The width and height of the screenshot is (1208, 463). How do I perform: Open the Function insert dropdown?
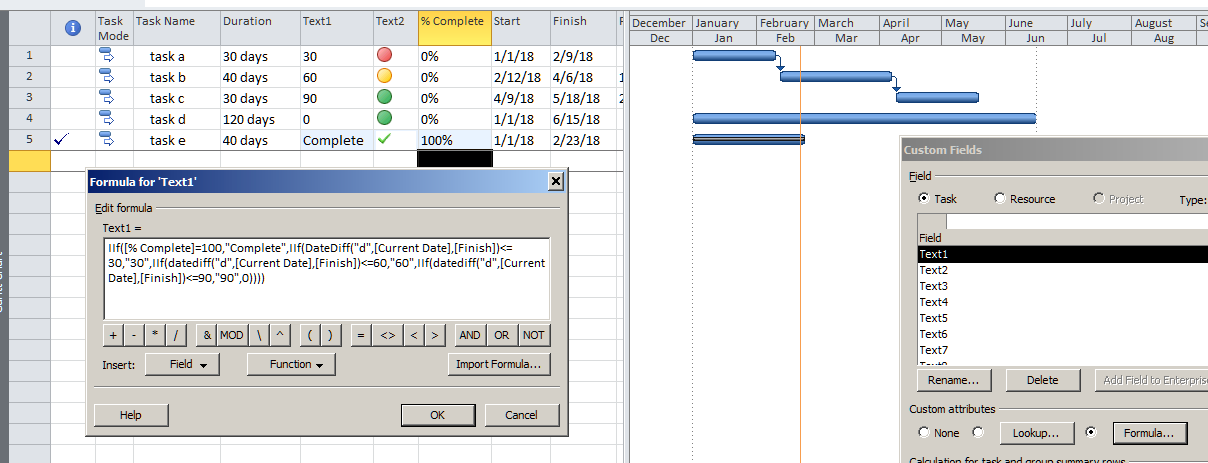click(x=291, y=365)
